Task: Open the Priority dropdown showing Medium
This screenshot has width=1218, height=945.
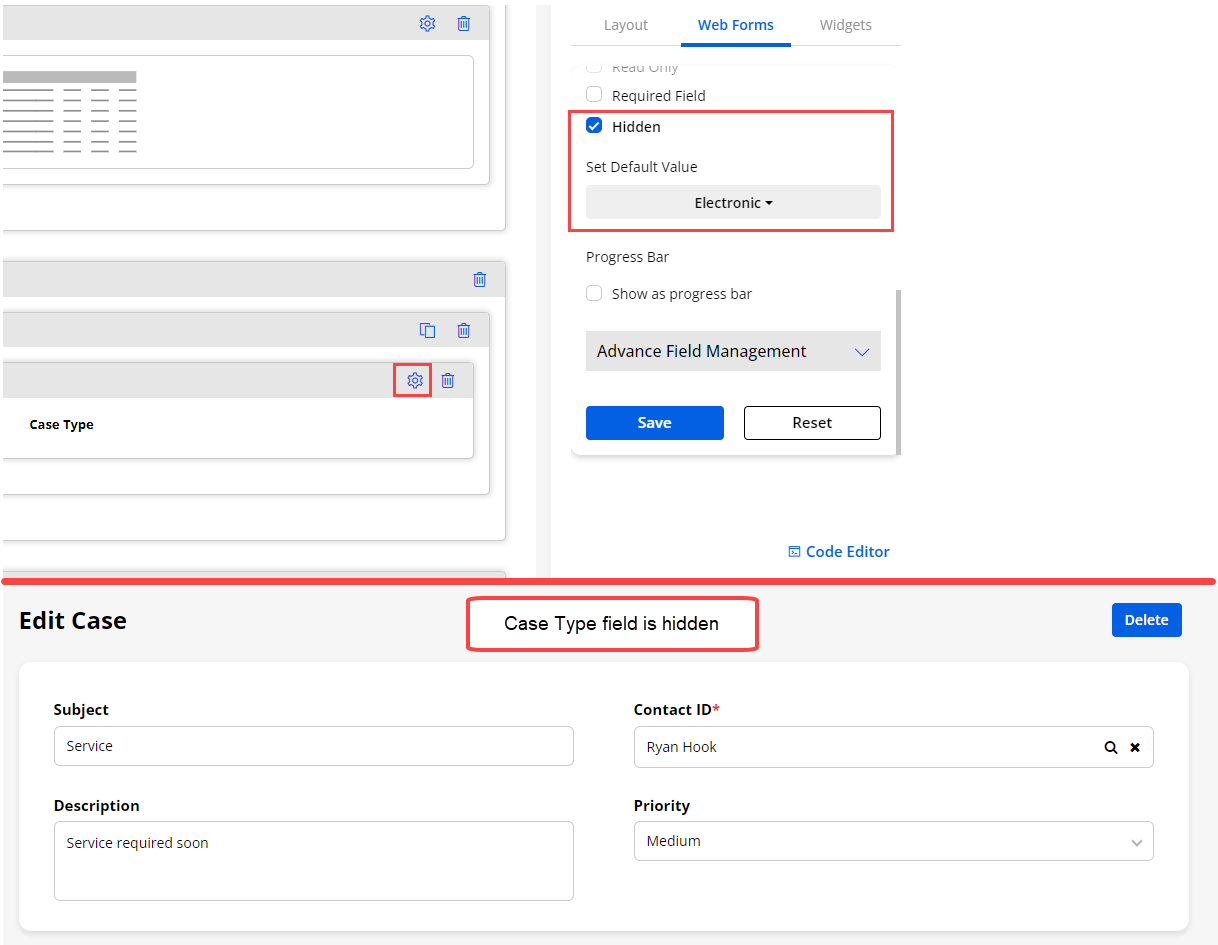Action: coord(893,842)
